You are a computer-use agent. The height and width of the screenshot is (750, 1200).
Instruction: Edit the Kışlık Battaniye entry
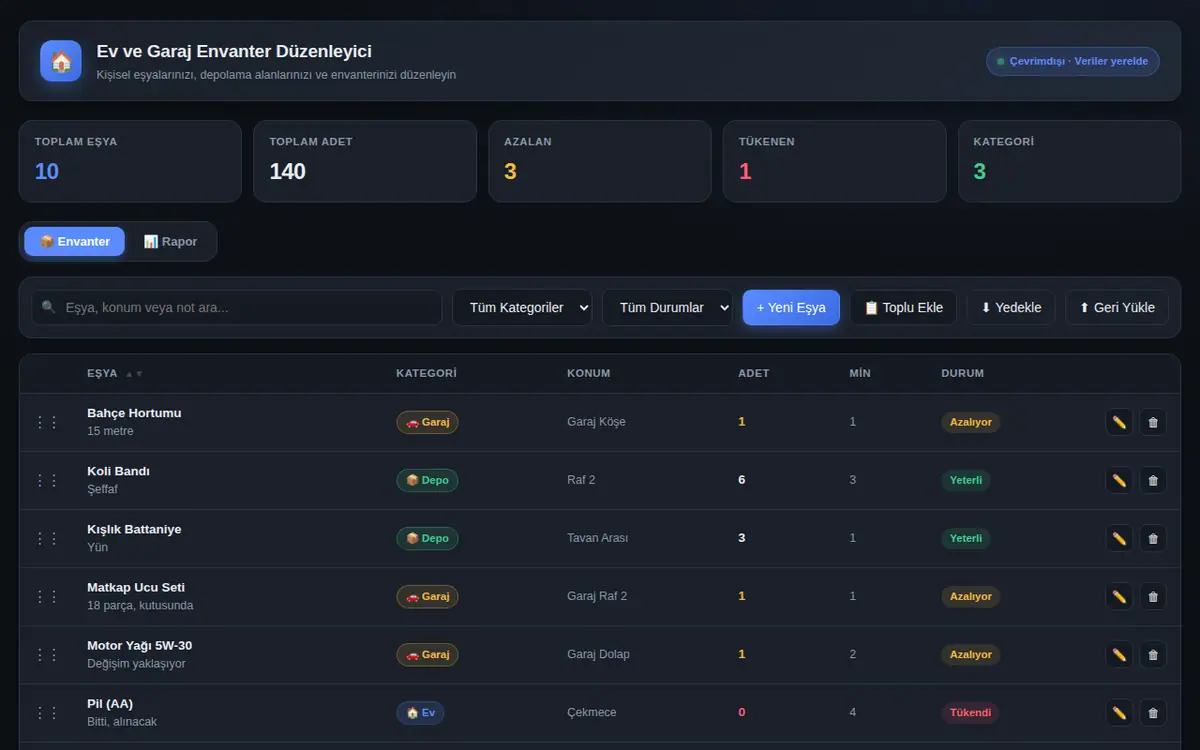(x=1119, y=538)
